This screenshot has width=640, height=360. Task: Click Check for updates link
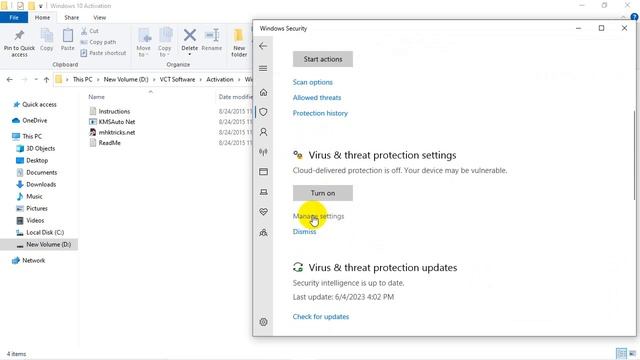coord(321,316)
